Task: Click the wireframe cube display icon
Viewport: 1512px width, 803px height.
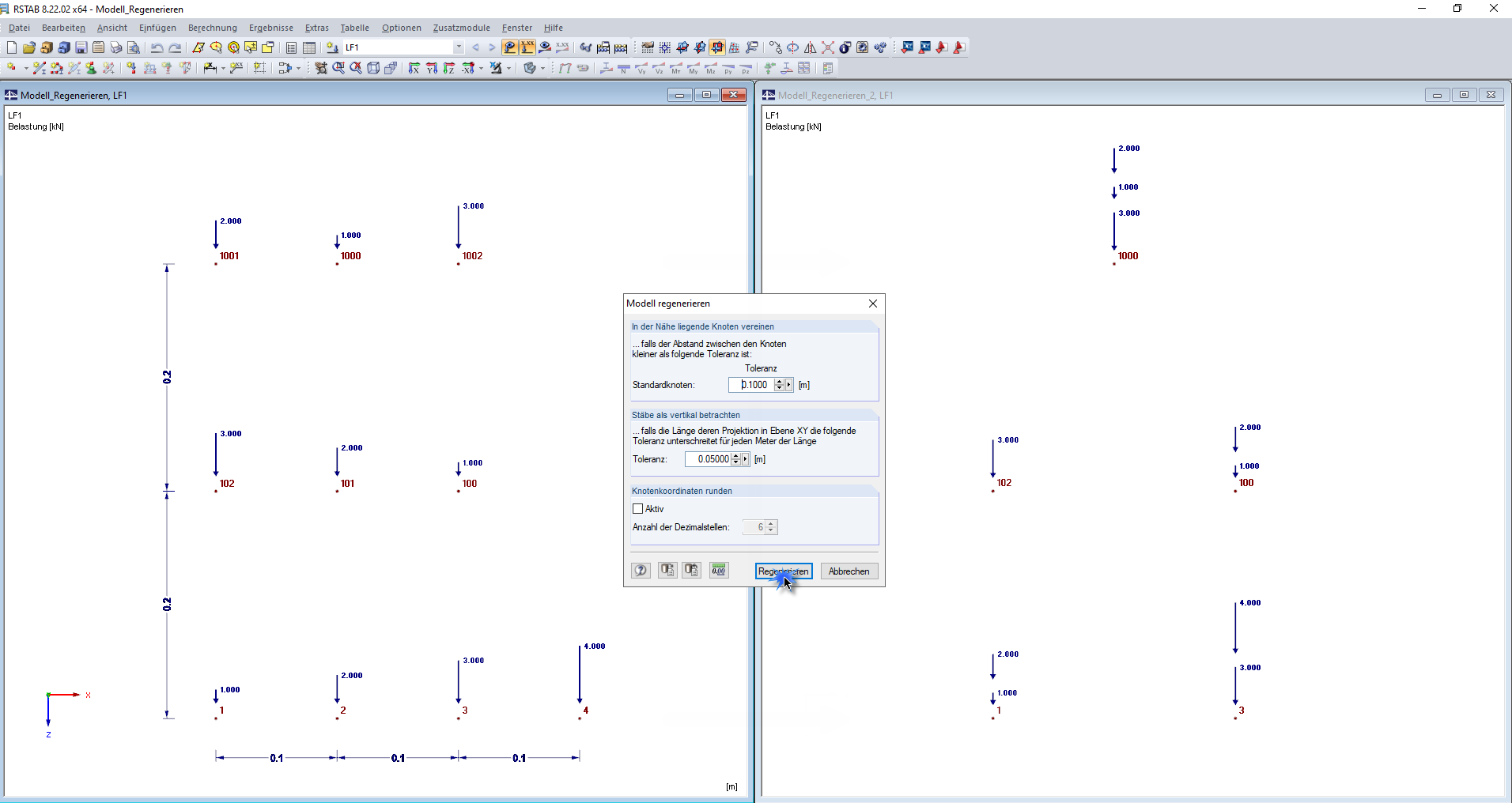Action: tap(372, 68)
